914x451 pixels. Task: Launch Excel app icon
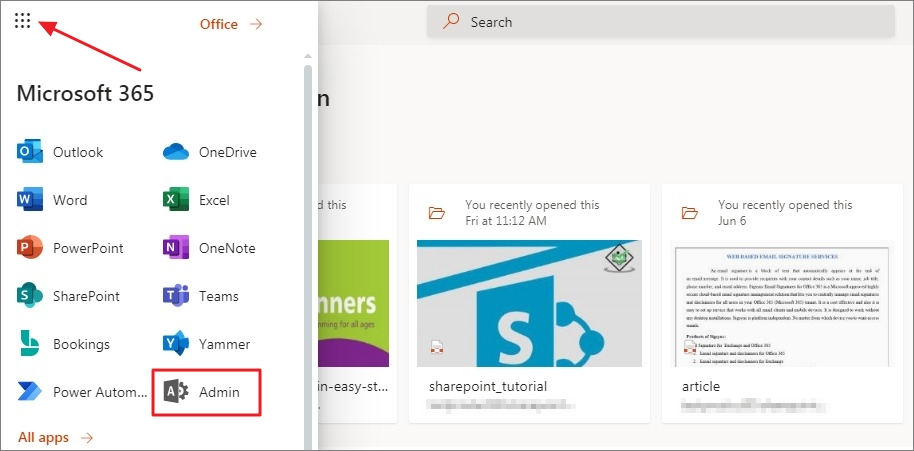pos(175,200)
